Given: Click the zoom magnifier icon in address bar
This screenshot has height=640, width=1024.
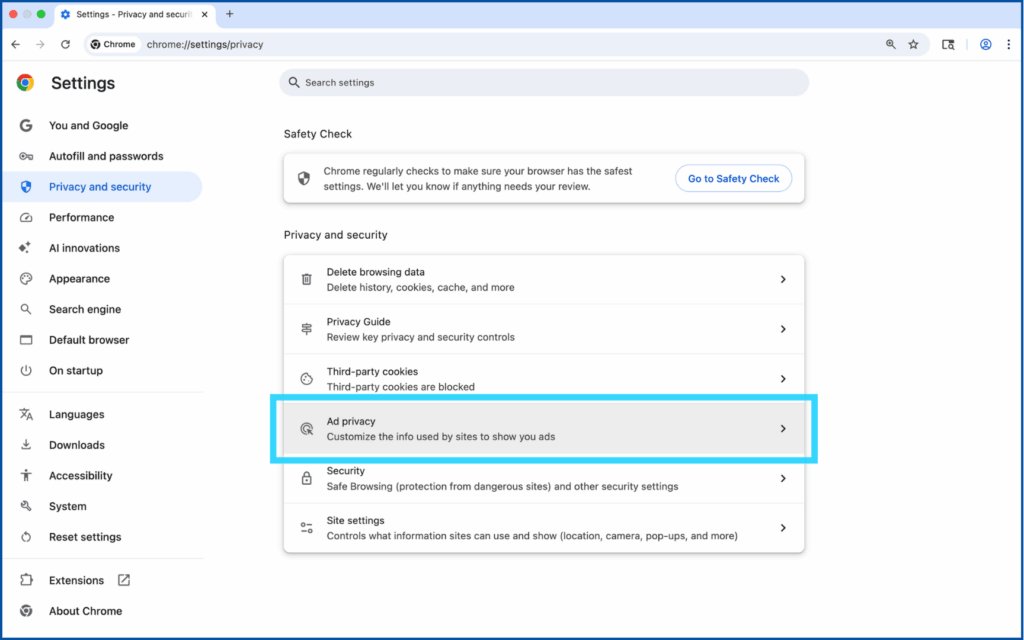Looking at the screenshot, I should (891, 44).
